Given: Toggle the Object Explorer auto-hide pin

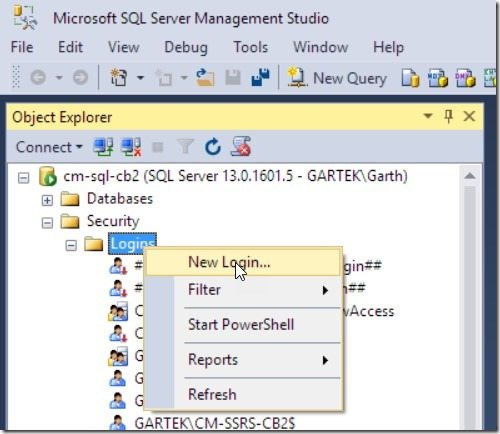Looking at the screenshot, I should [448, 116].
